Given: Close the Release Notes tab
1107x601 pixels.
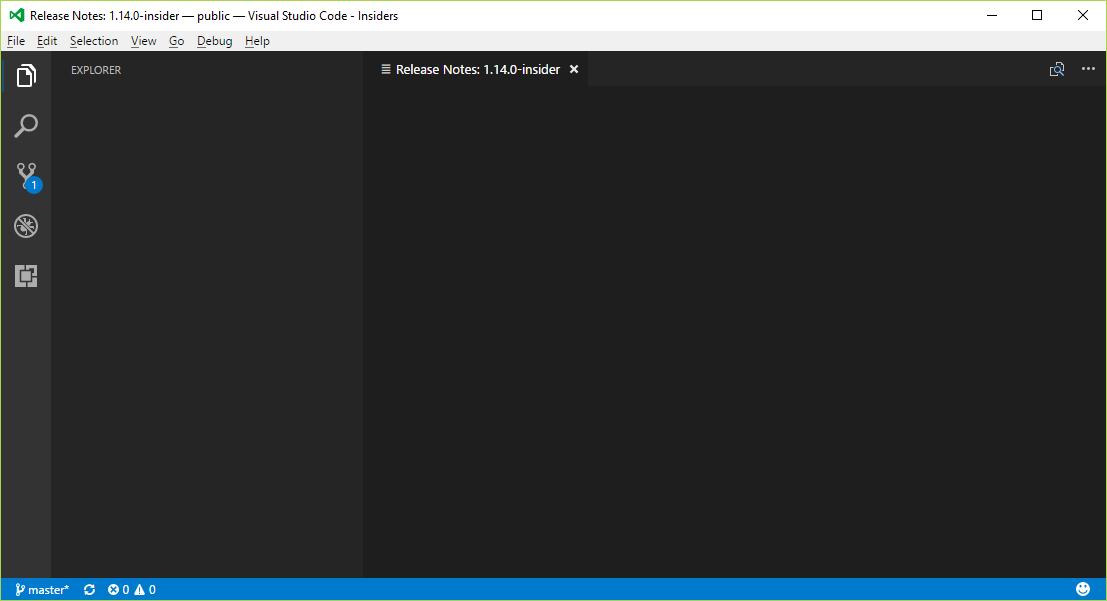Looking at the screenshot, I should tap(573, 69).
